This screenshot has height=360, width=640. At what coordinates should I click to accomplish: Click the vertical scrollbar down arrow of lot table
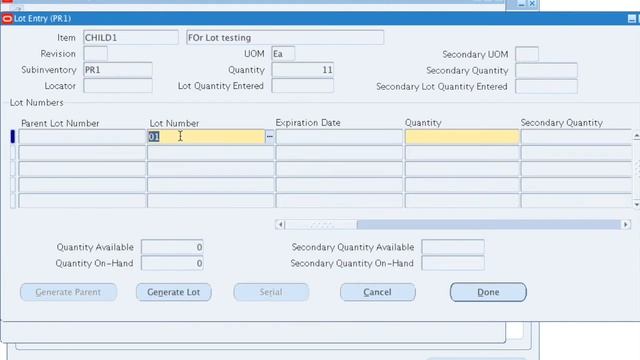tap(636, 204)
